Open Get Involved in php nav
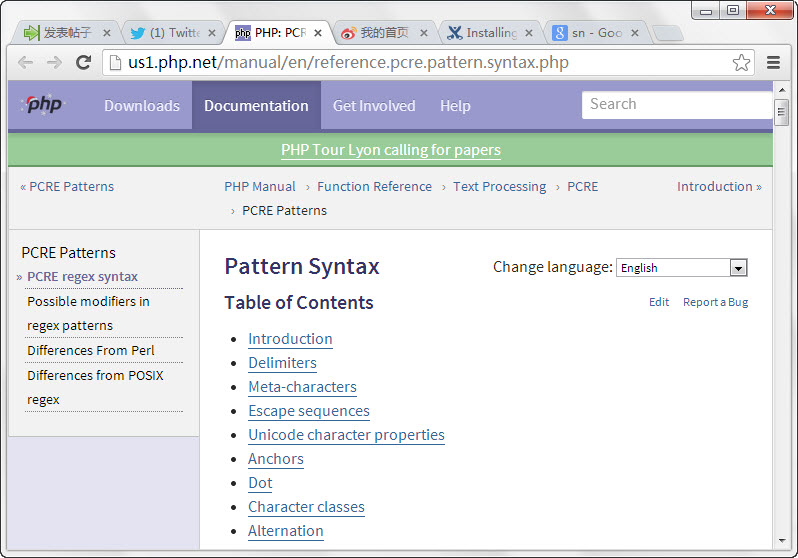The image size is (798, 558). 374,105
